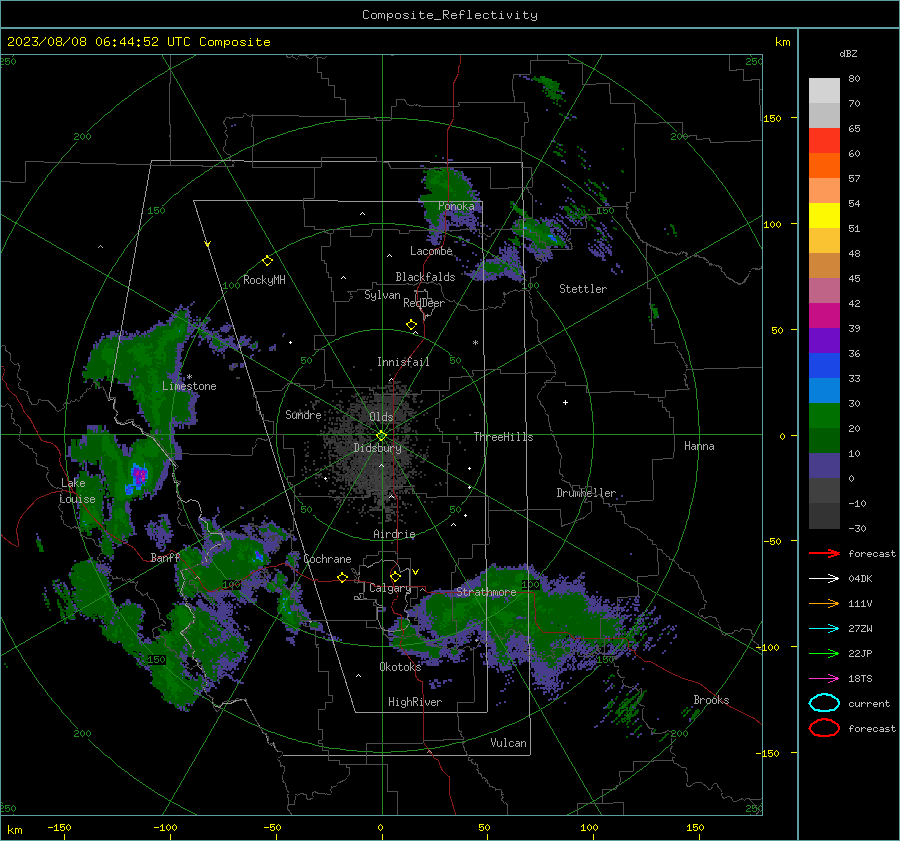Click the blue echo core near Stettler
Viewport: 900px width, 841px height.
(x=552, y=237)
